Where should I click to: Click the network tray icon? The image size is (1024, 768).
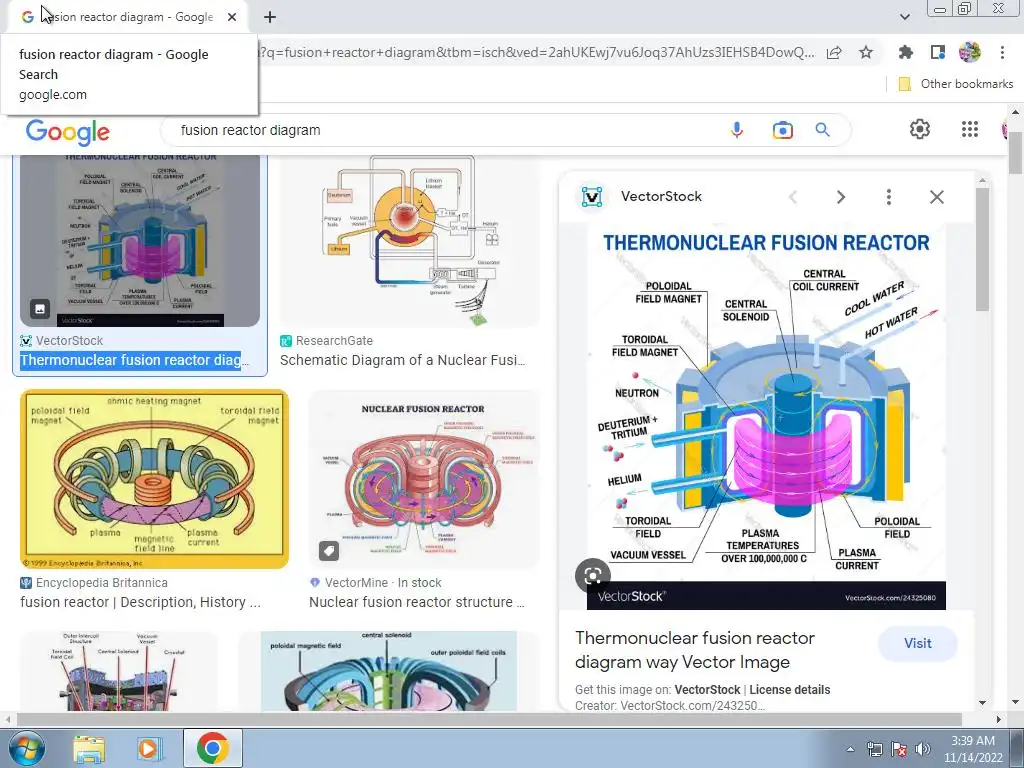pos(874,748)
